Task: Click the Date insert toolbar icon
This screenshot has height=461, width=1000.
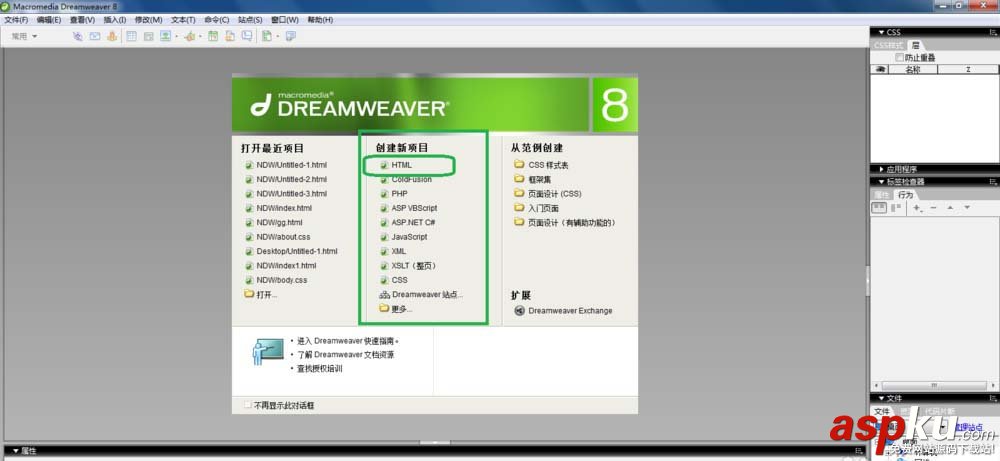Action: [x=213, y=36]
